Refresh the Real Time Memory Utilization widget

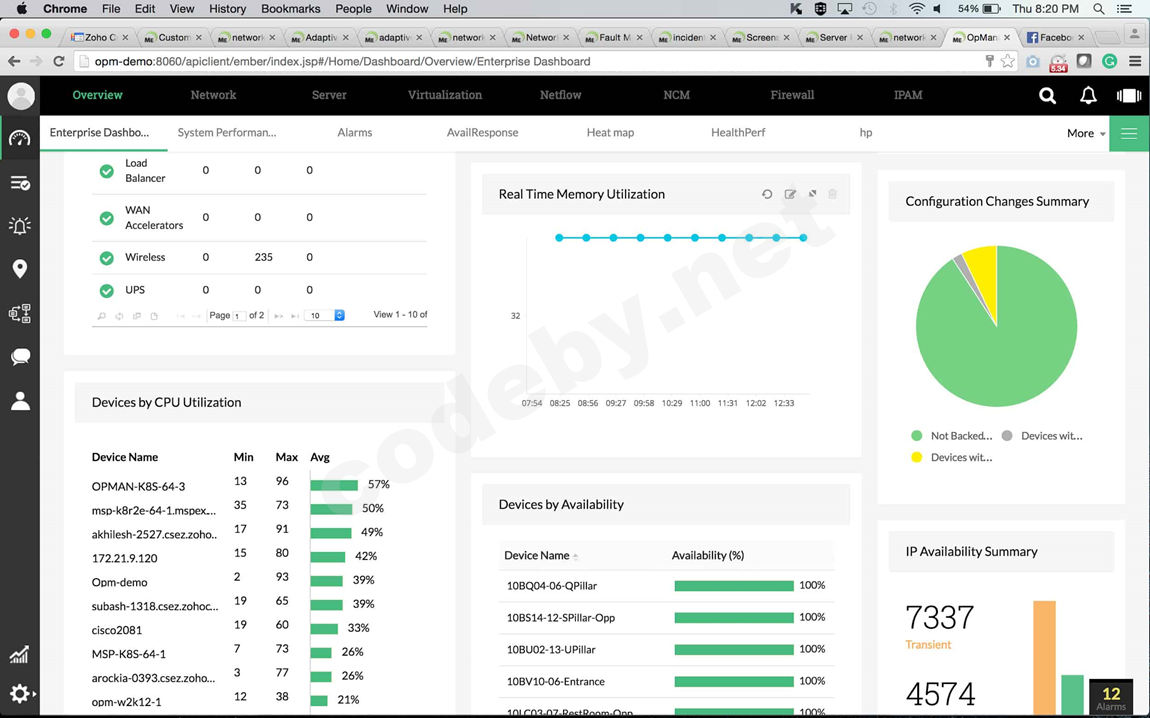[x=767, y=194]
